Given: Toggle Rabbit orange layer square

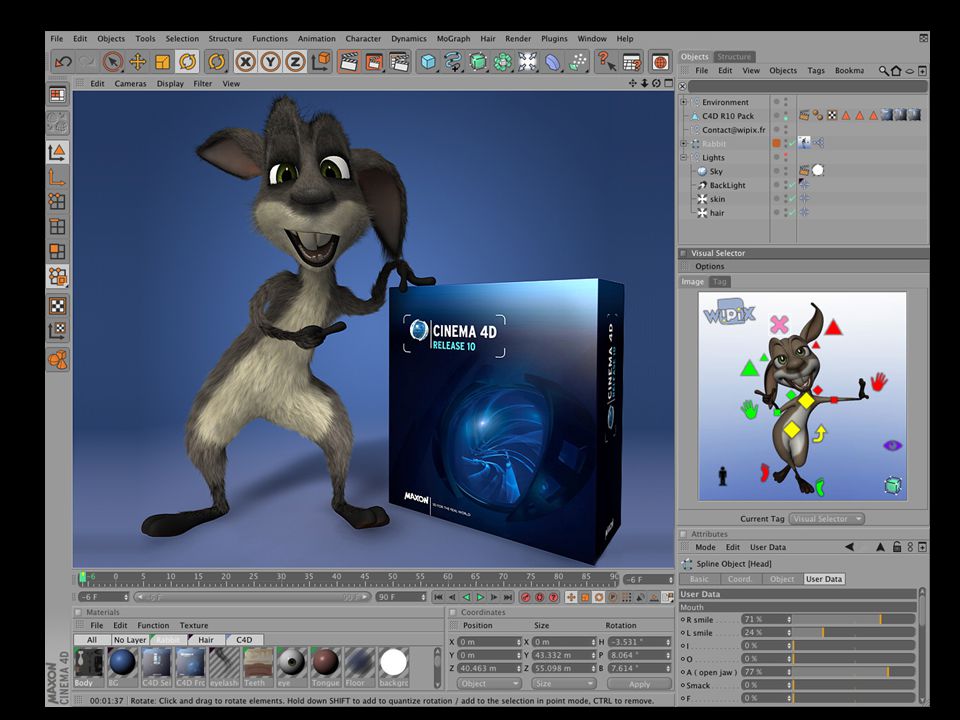Looking at the screenshot, I should (776, 143).
